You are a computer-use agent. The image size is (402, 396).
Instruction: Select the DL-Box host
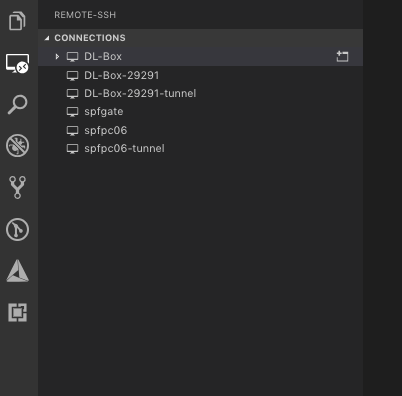[x=200, y=57]
